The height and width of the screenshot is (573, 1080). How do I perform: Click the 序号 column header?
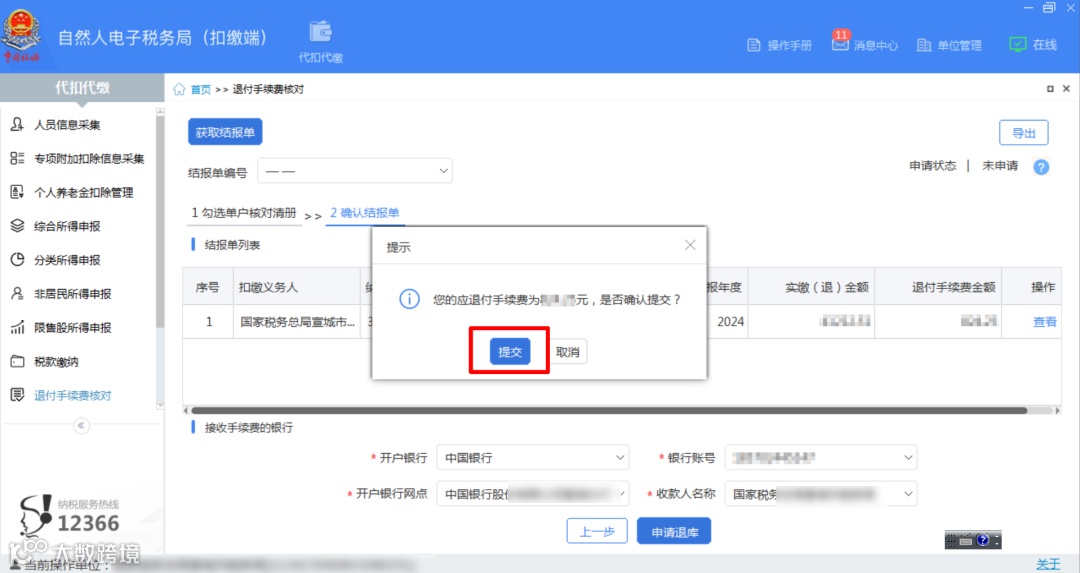[x=207, y=287]
